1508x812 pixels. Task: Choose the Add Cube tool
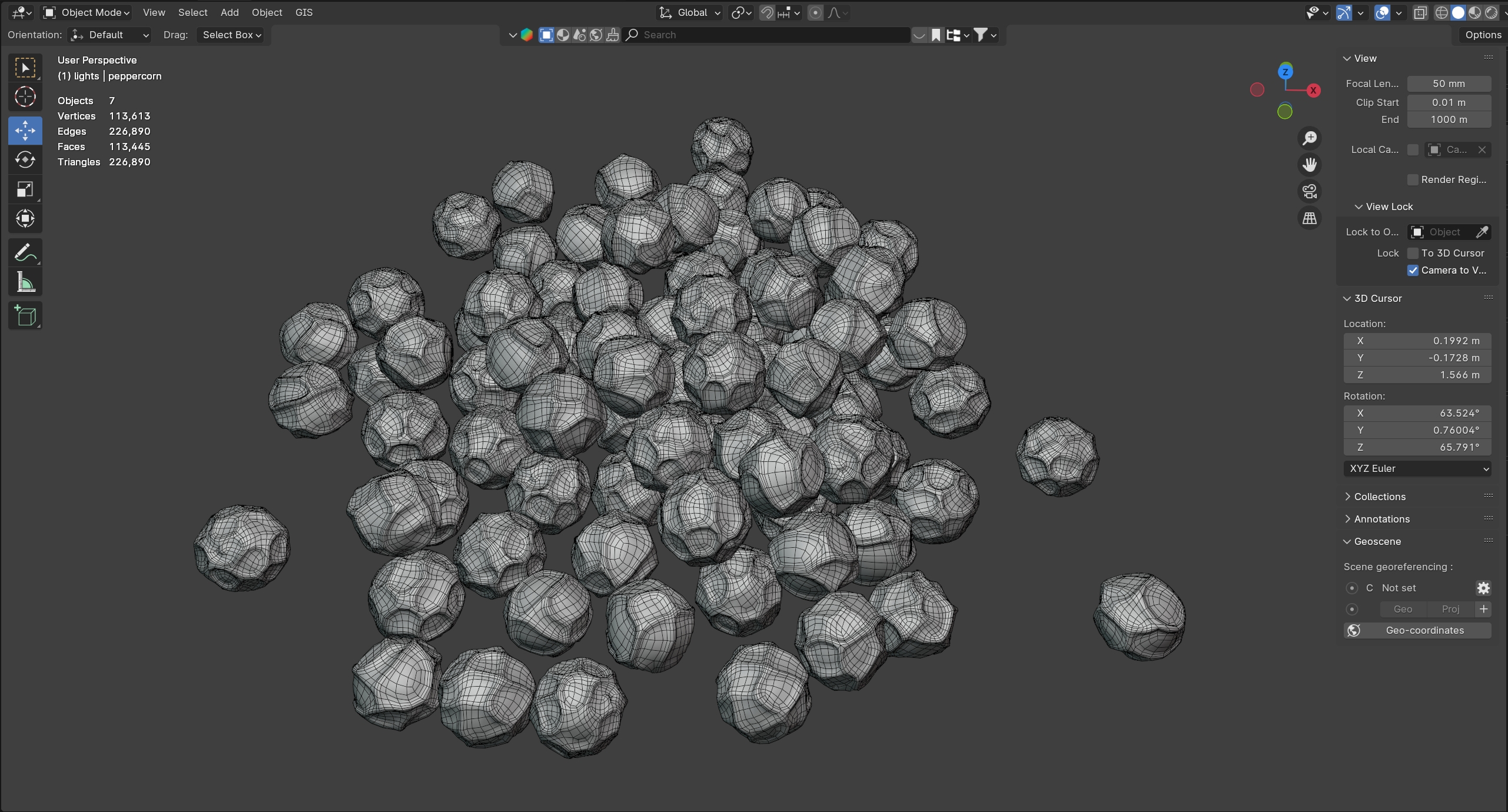(25, 316)
